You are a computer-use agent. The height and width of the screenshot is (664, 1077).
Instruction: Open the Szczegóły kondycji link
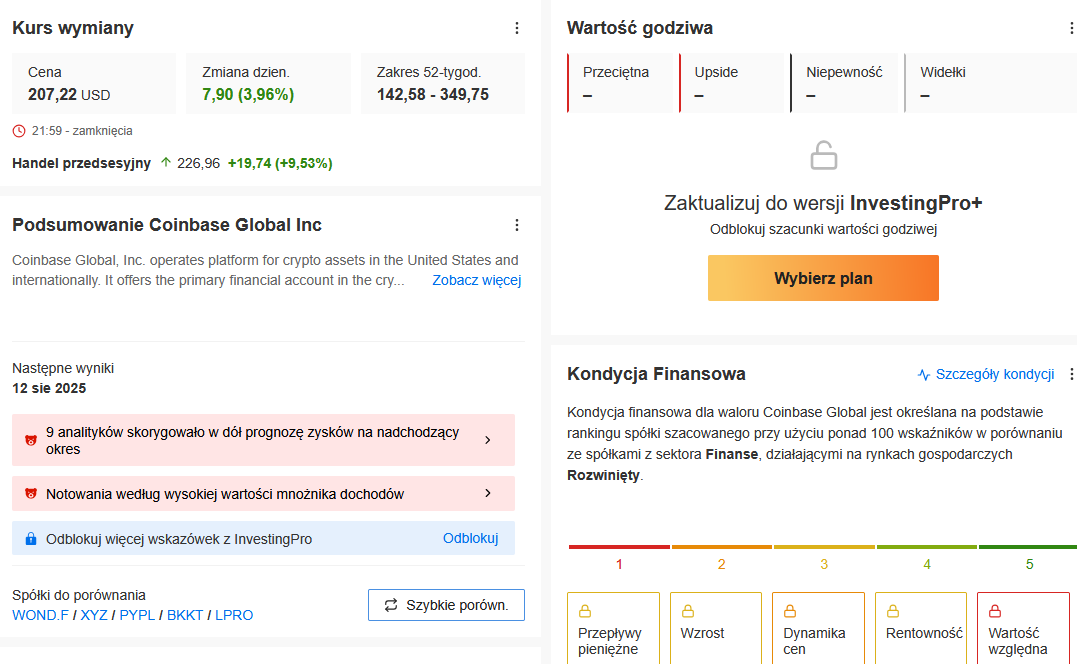(x=986, y=374)
